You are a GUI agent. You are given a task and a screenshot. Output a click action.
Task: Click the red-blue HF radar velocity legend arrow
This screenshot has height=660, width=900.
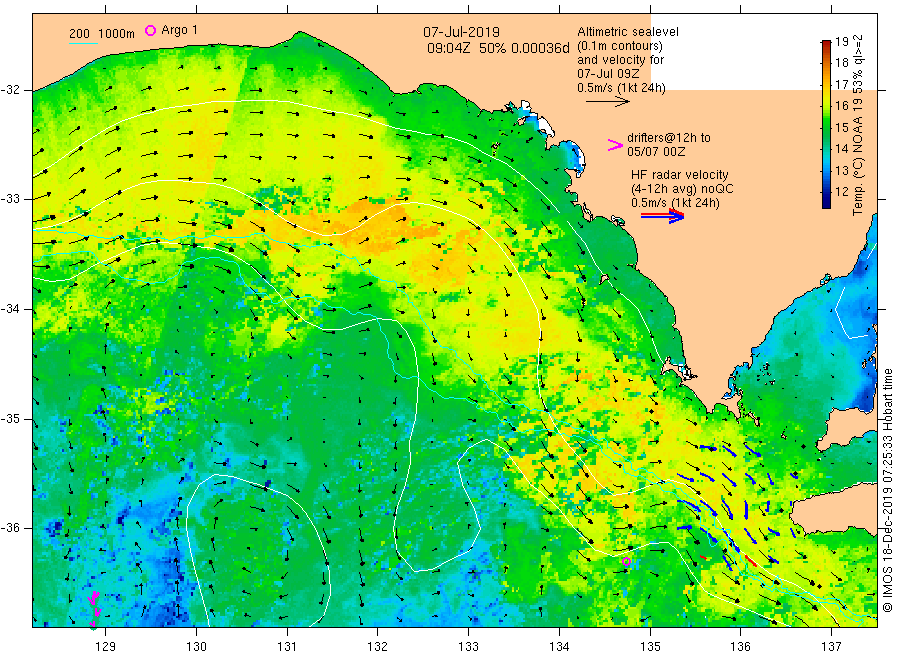pyautogui.click(x=662, y=216)
